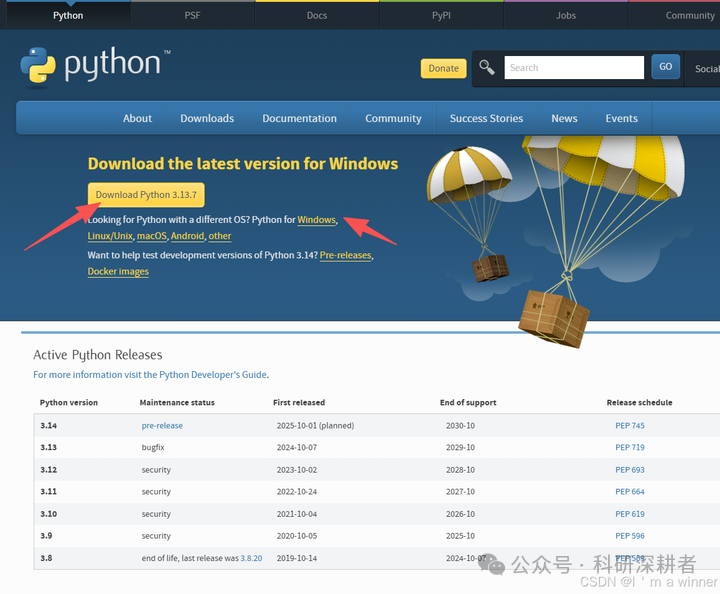Click the 3.12 Python version cell
The image size is (720, 594).
(x=48, y=470)
